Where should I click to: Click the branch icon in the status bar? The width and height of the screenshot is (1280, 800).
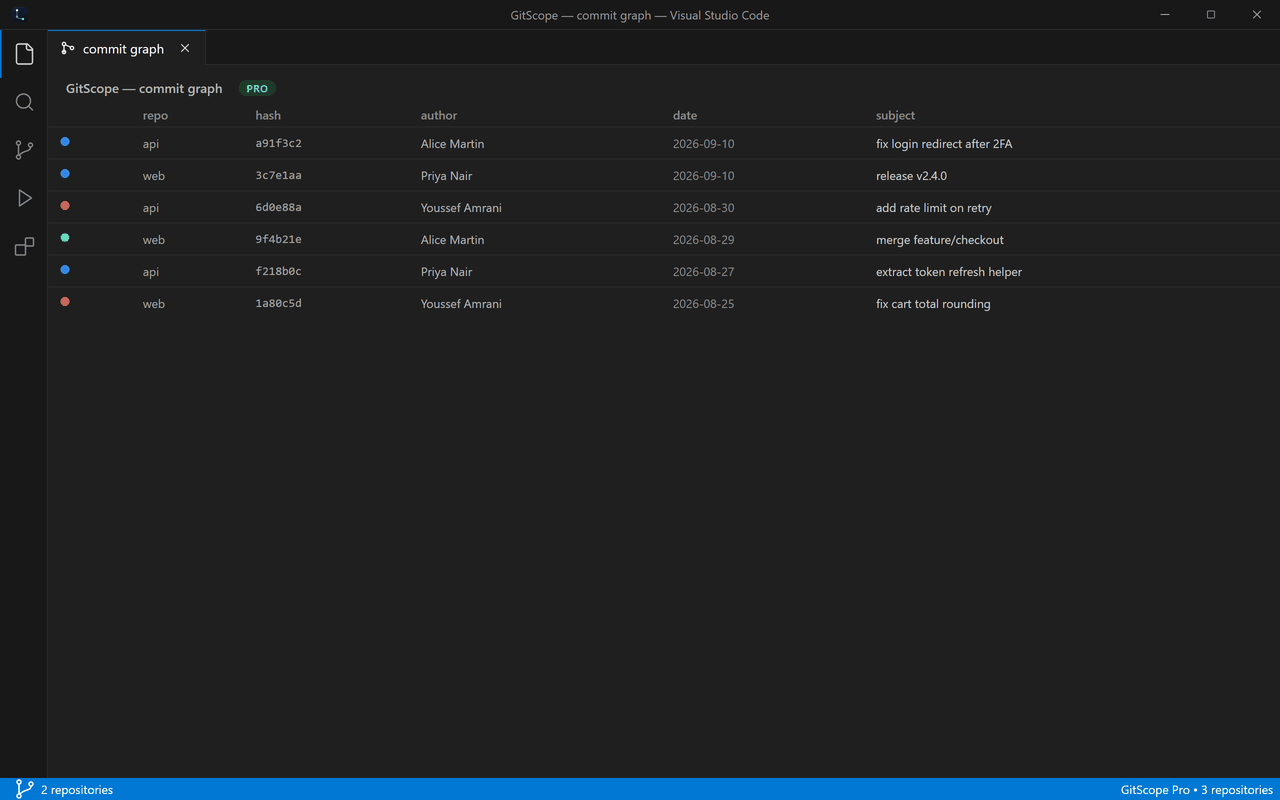coord(24,789)
